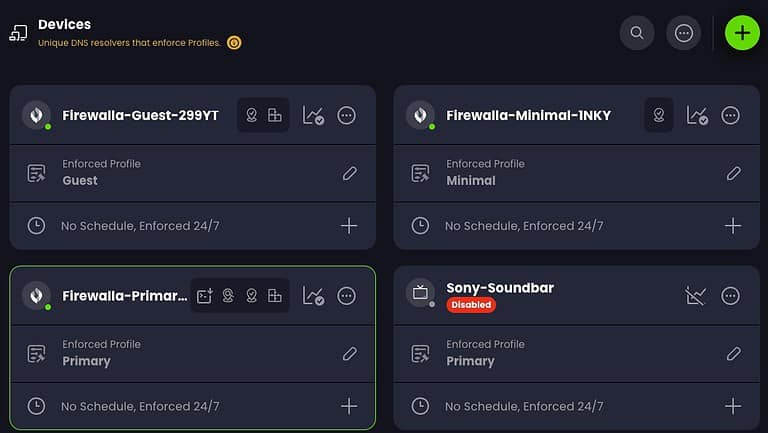Open the devices search
The image size is (768, 433).
pos(636,32)
